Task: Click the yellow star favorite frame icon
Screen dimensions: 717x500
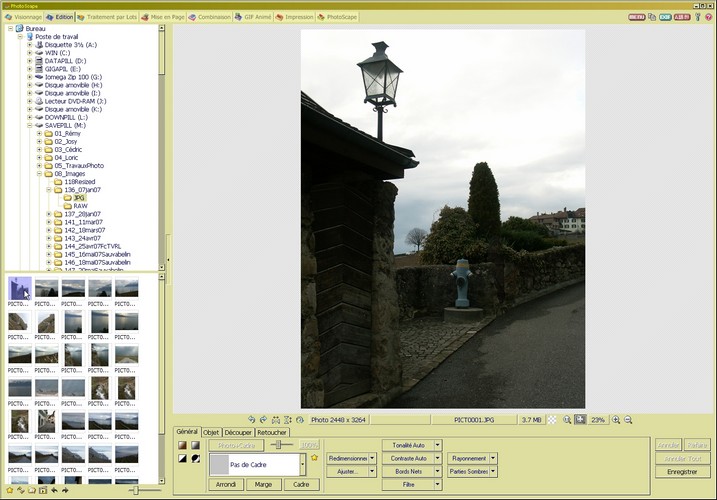Action: pos(314,457)
